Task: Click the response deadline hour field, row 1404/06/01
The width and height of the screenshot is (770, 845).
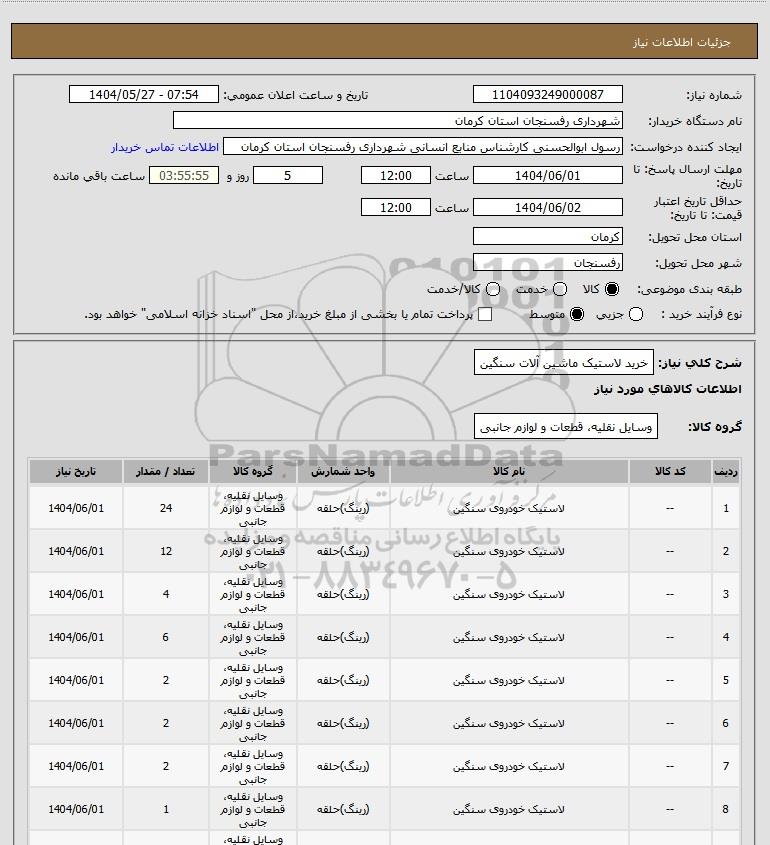Action: coord(396,176)
